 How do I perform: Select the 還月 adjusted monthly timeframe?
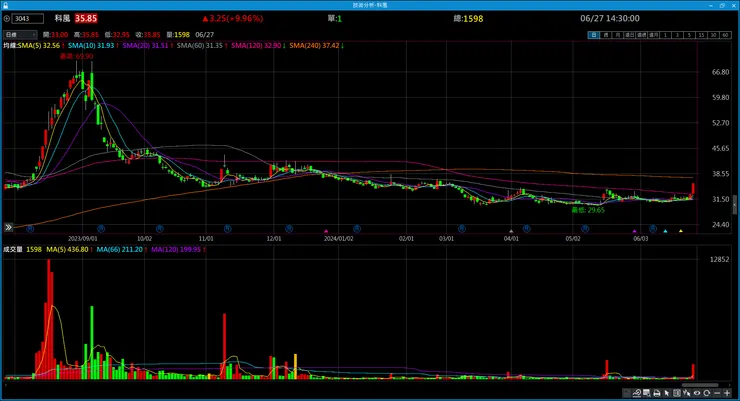coord(653,35)
